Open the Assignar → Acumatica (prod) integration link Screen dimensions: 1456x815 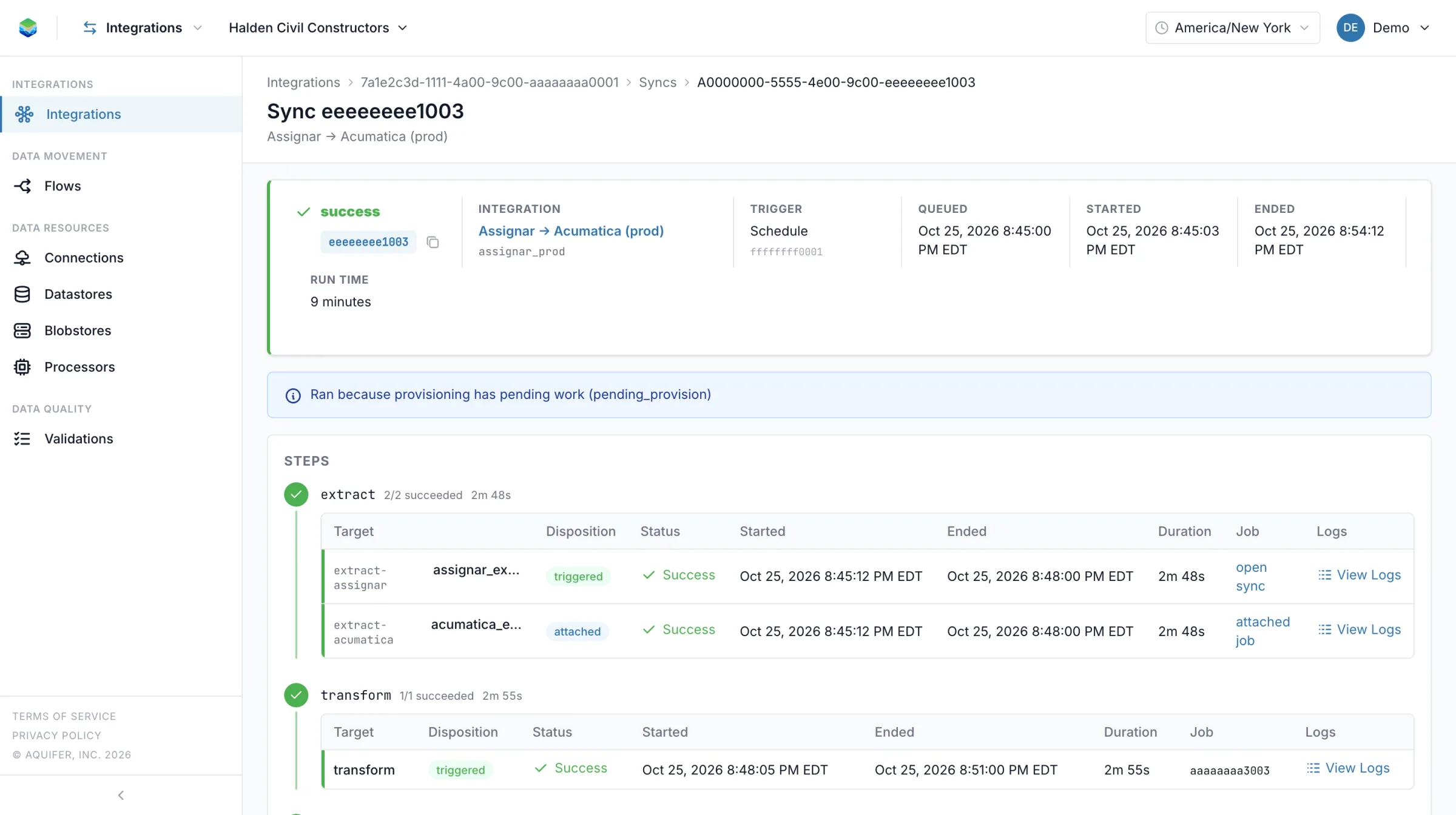click(x=571, y=231)
